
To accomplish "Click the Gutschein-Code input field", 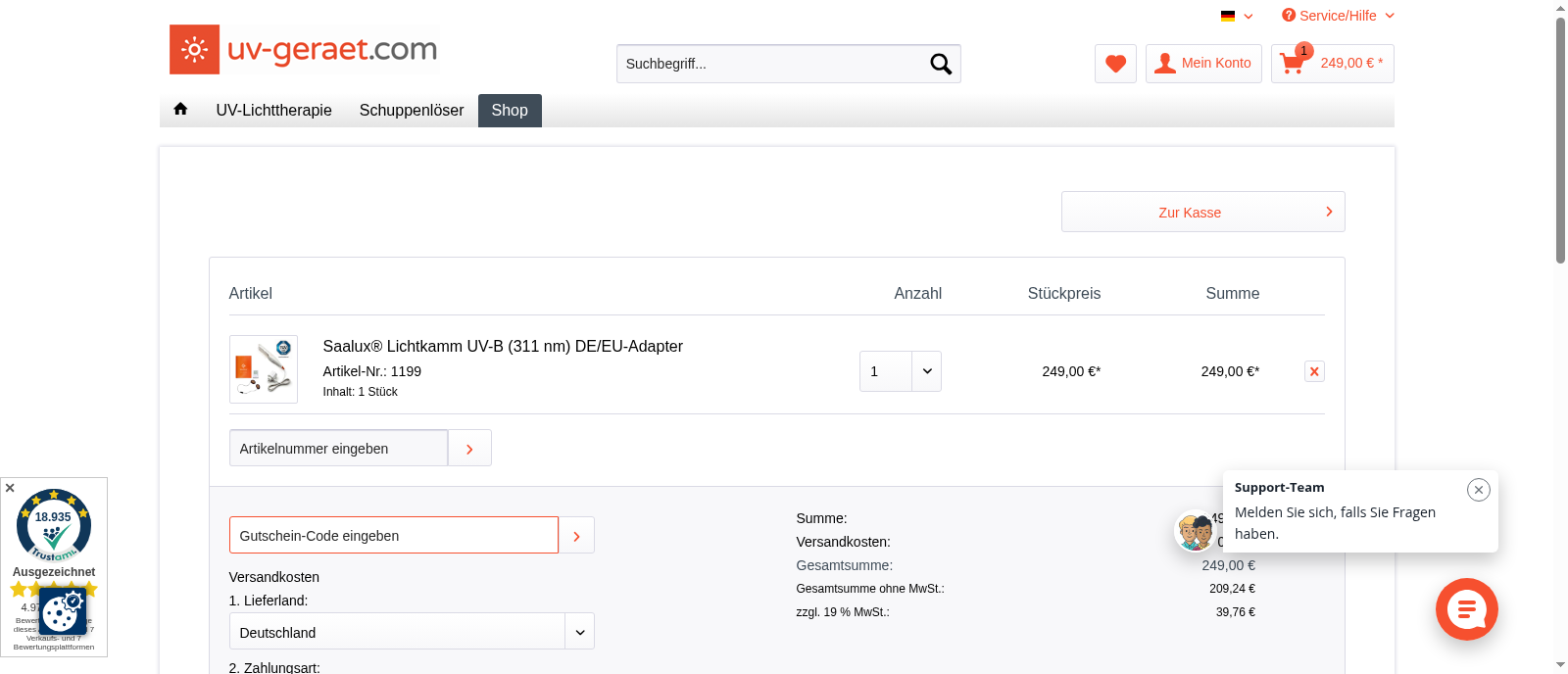I will point(393,536).
